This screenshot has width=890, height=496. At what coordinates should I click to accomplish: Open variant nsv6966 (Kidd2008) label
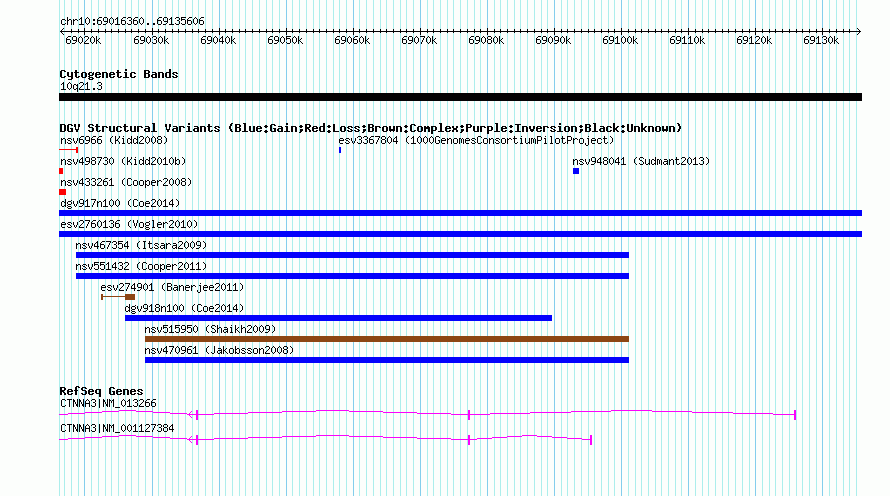[x=114, y=140]
